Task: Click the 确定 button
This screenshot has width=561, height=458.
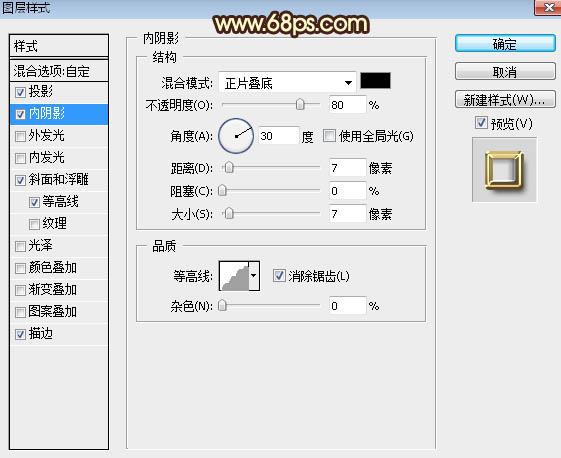Action: [x=505, y=44]
